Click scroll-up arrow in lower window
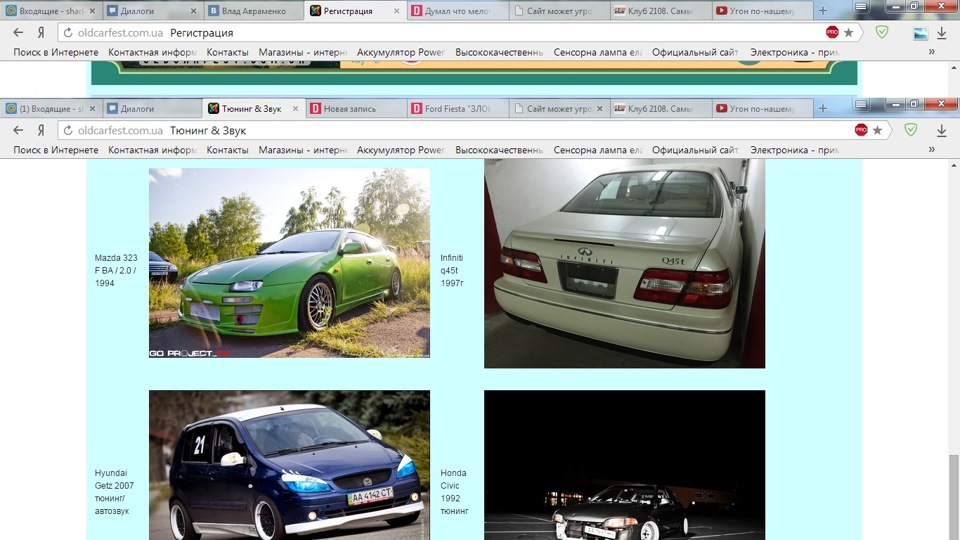Viewport: 960px width, 540px height. coord(954,165)
